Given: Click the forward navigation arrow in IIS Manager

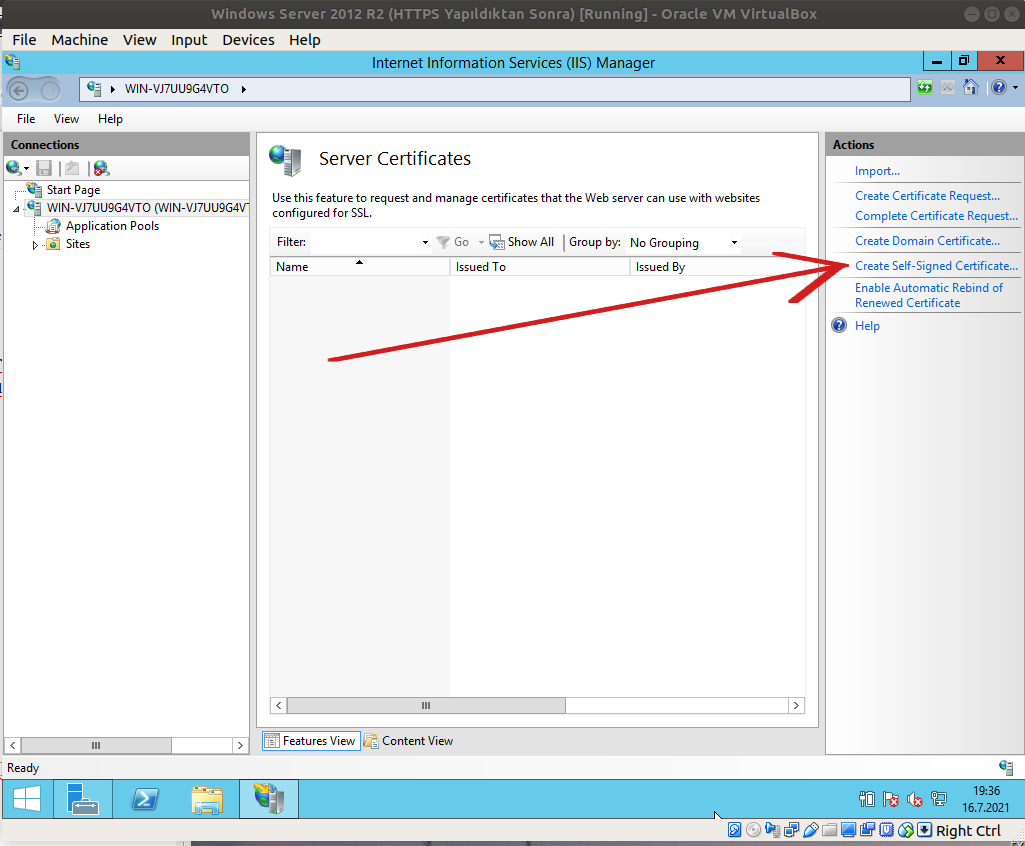Looking at the screenshot, I should pyautogui.click(x=50, y=90).
